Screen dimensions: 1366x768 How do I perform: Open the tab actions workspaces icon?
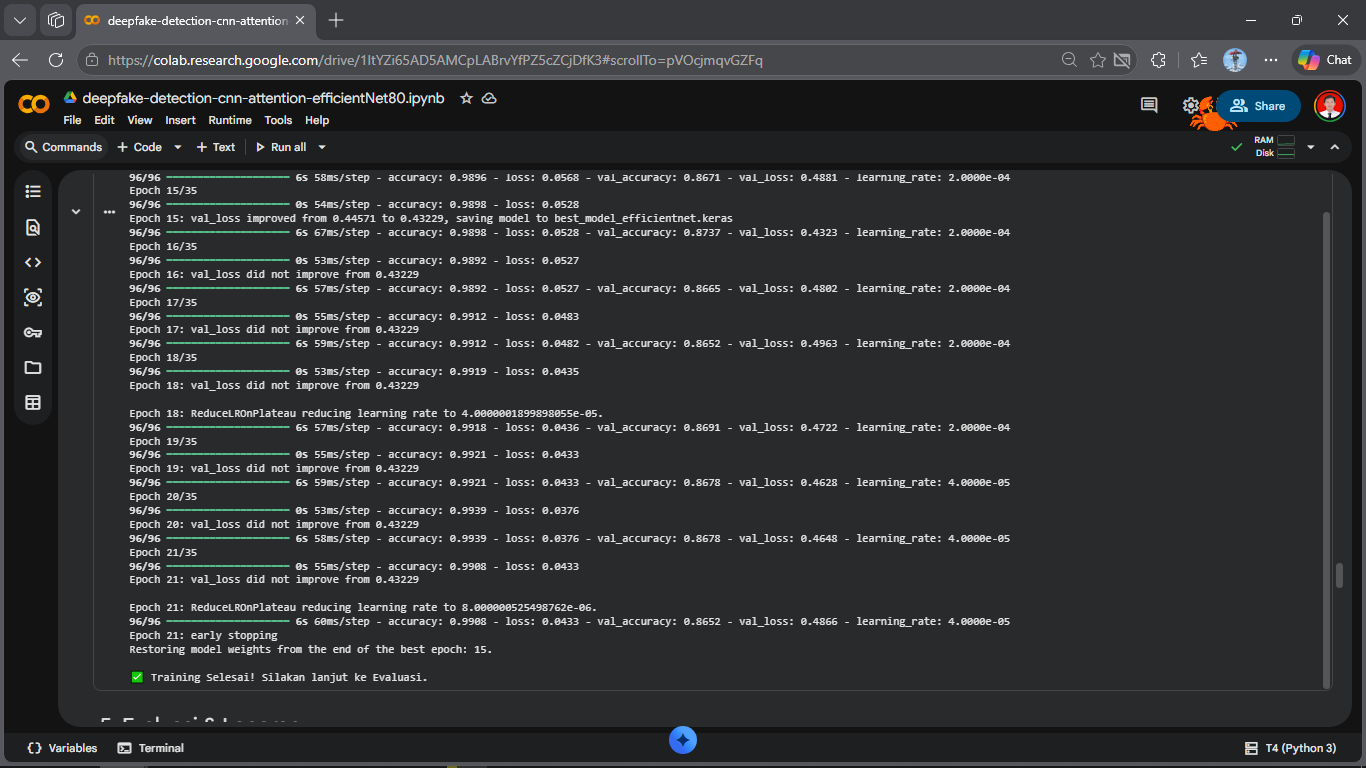click(56, 20)
